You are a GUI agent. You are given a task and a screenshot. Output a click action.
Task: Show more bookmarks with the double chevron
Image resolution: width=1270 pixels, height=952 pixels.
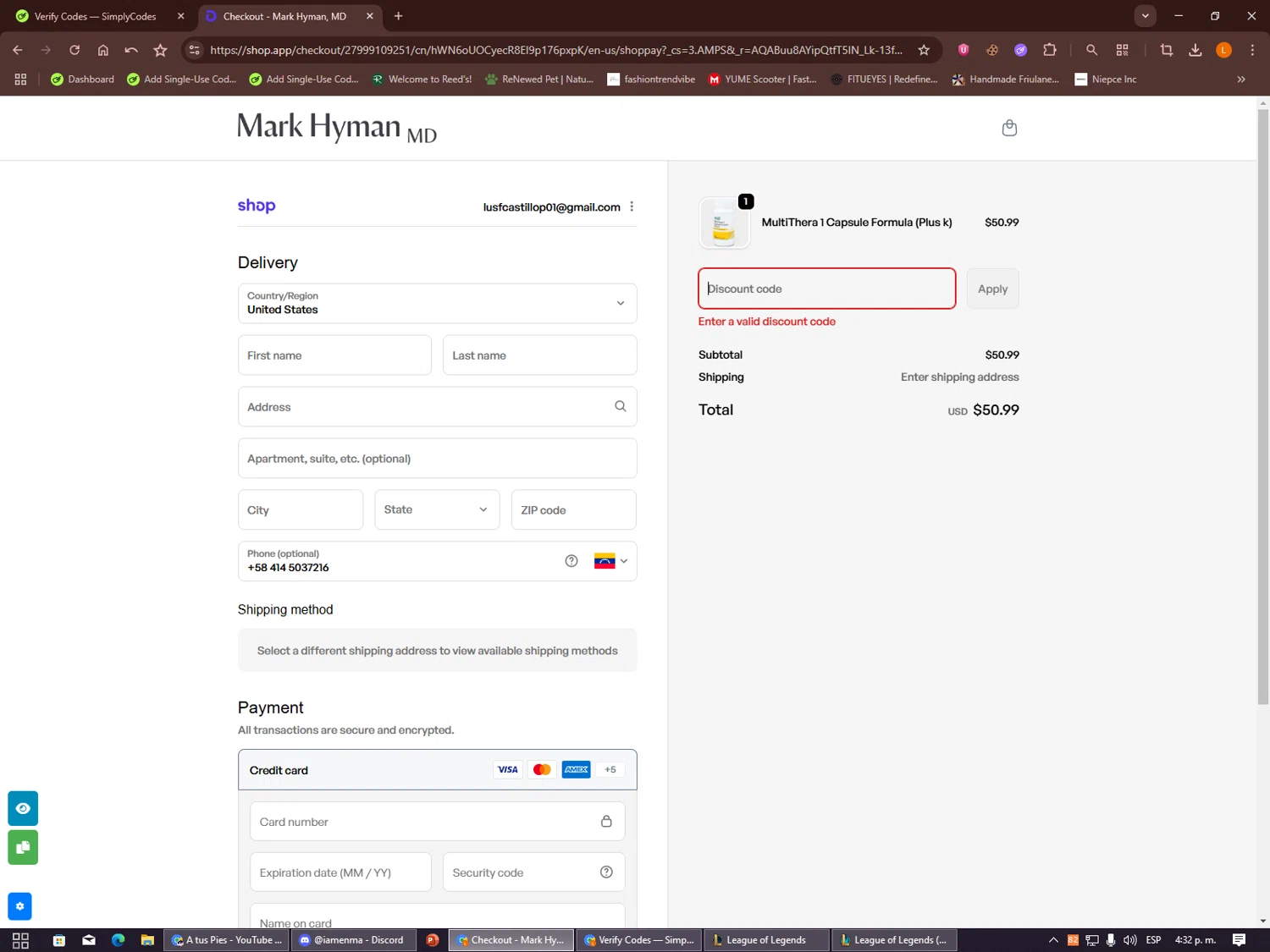[x=1241, y=80]
